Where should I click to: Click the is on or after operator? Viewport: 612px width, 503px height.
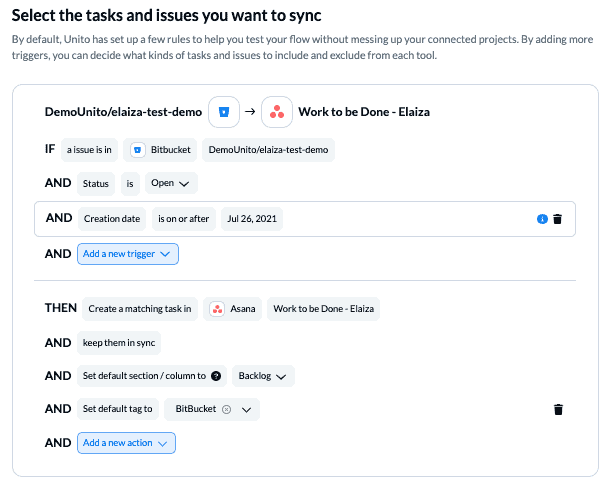point(183,219)
